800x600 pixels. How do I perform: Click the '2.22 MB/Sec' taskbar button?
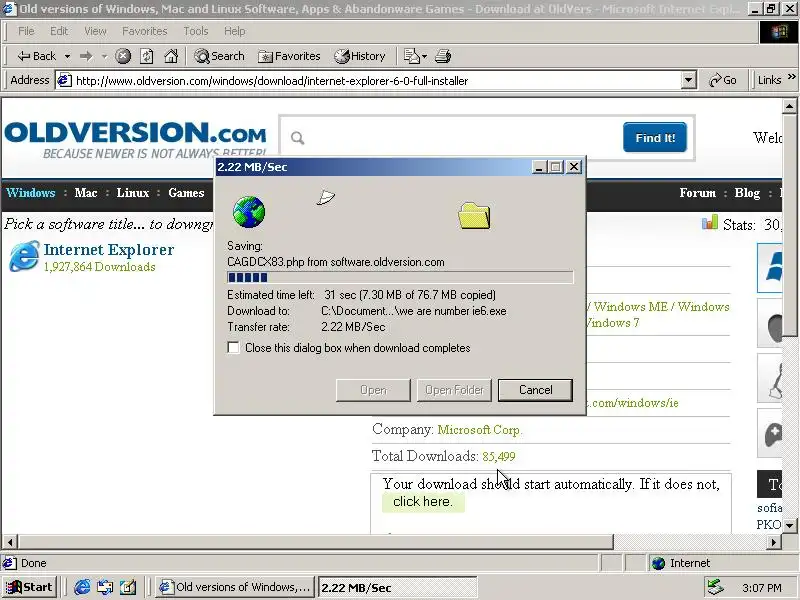click(398, 587)
